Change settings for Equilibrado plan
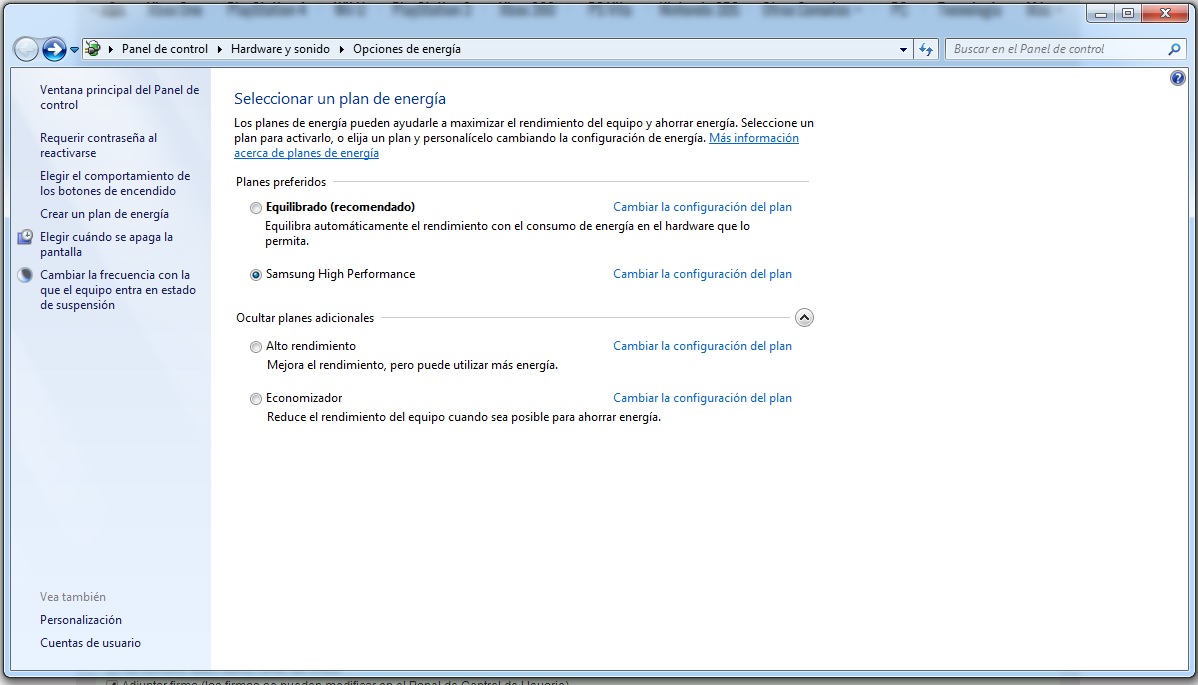The image size is (1198, 685). [702, 207]
